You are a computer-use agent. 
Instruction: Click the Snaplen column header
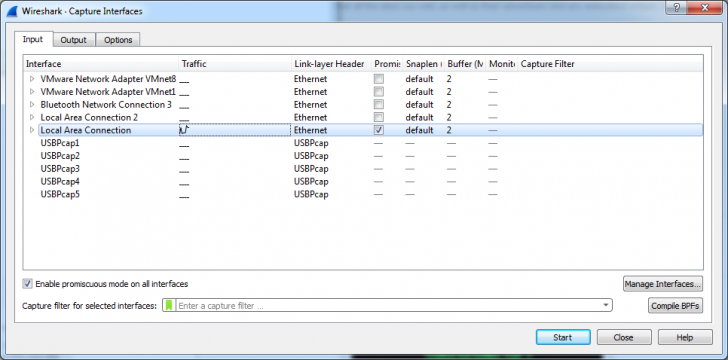423,64
